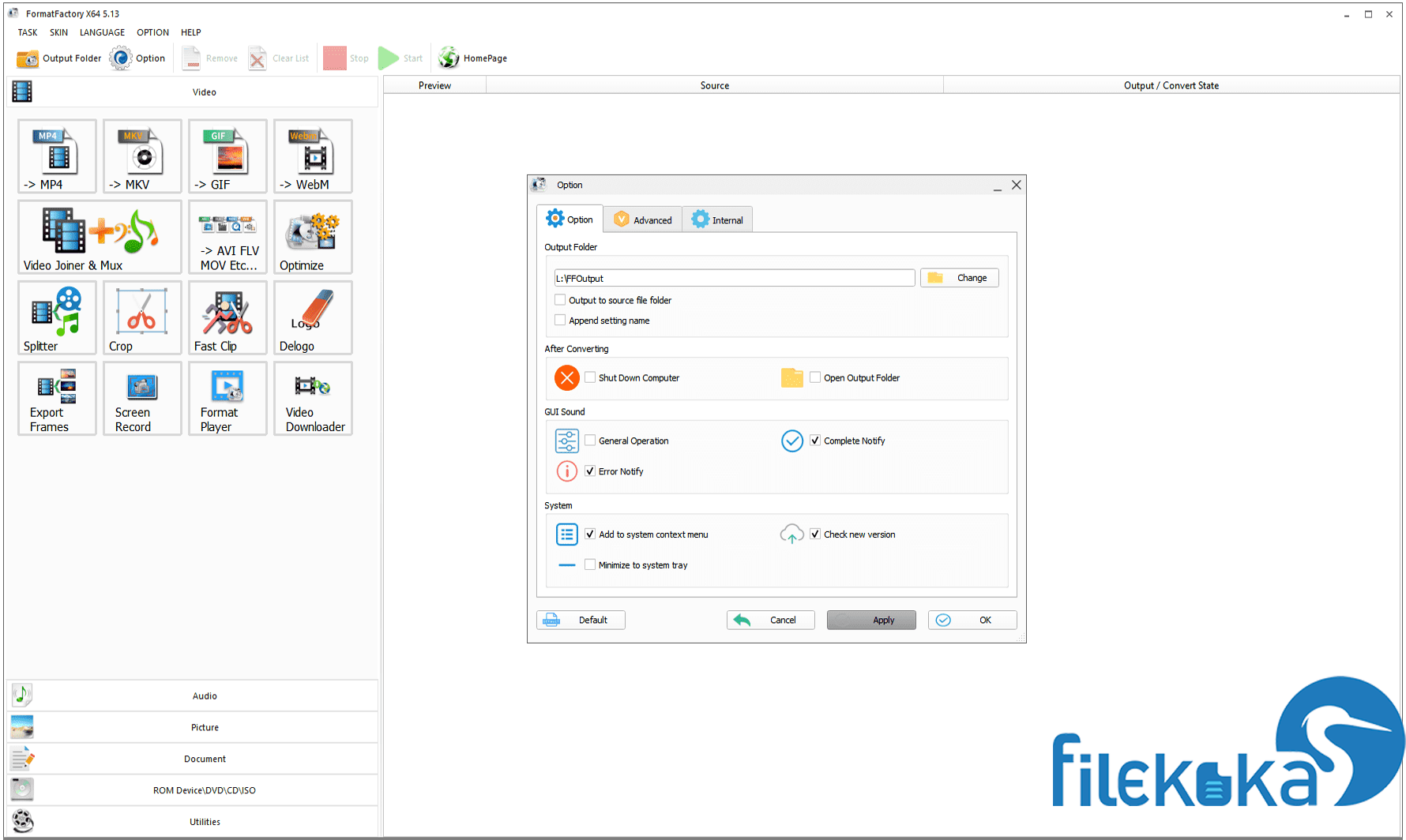The height and width of the screenshot is (840, 1406).
Task: Open the OPTION menu
Action: [x=152, y=32]
